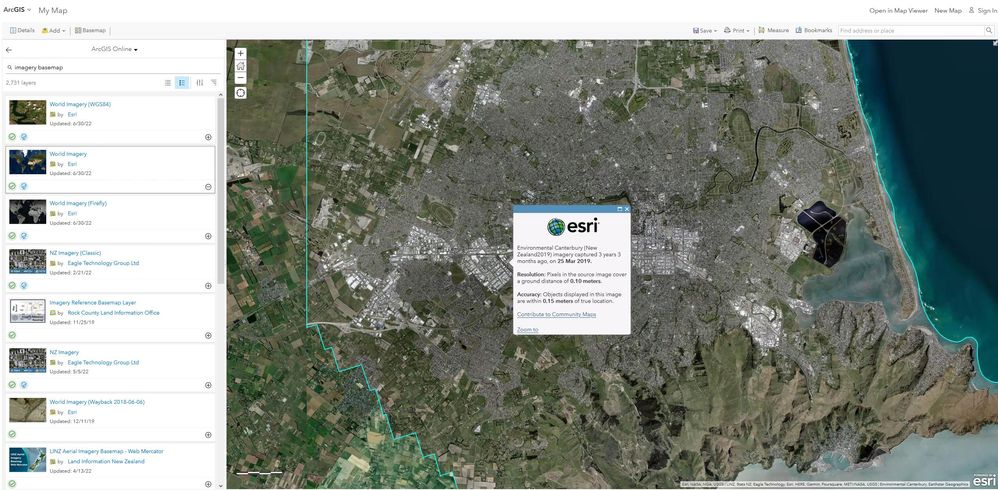Open Imagery Reference Basemap Layer title
The width and height of the screenshot is (998, 490).
(93, 302)
